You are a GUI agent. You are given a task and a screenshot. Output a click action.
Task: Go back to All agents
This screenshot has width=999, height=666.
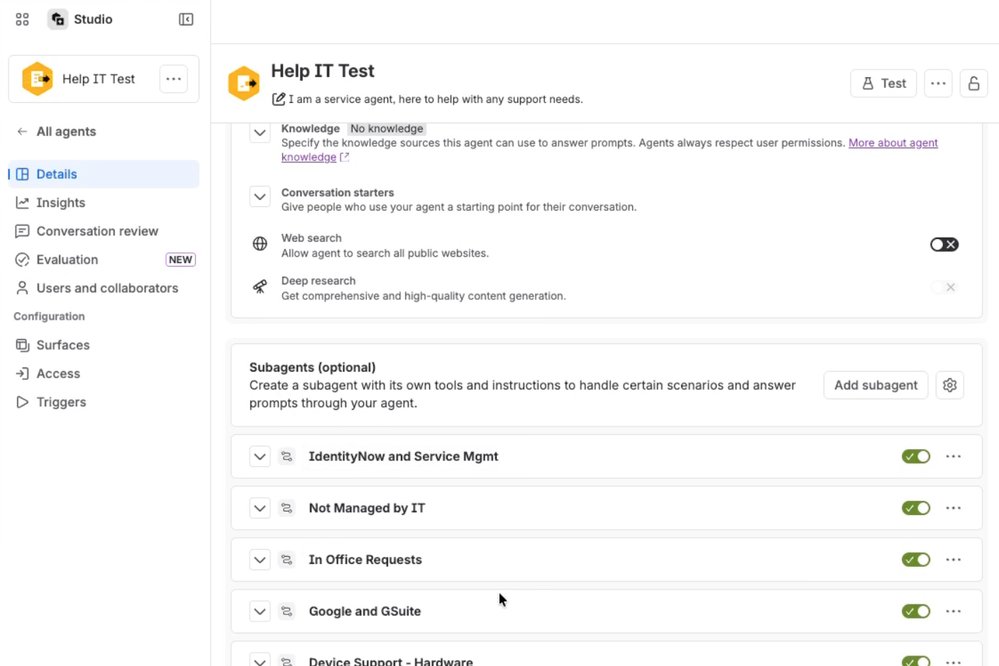pos(66,131)
